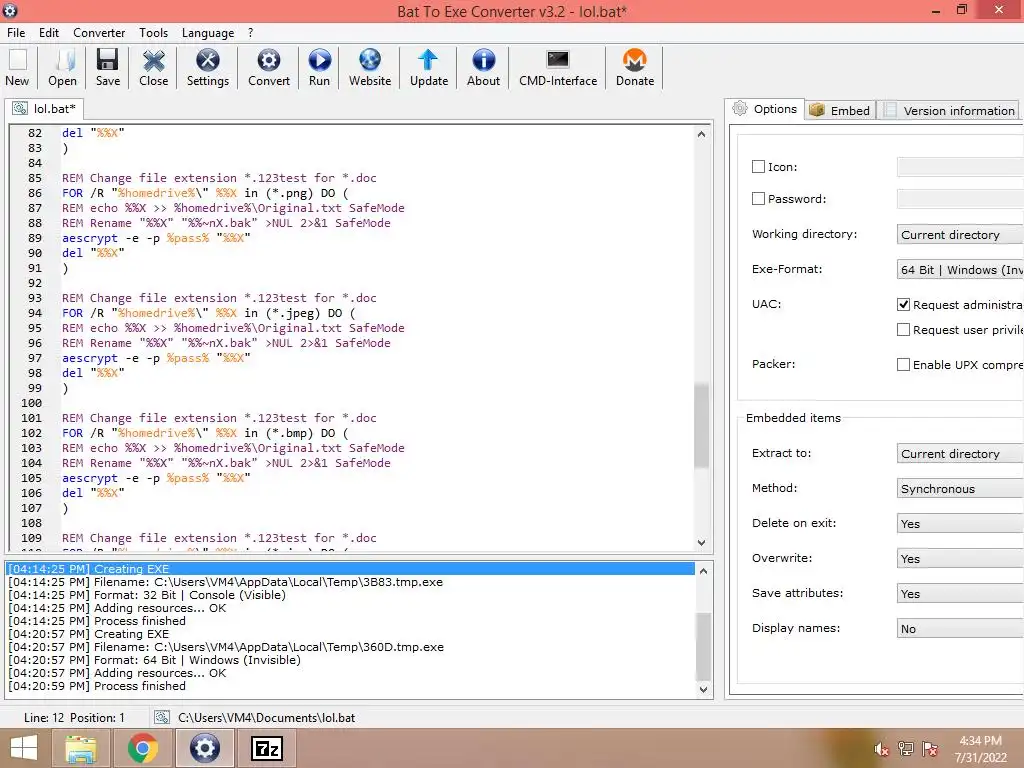Click the editor vertical scrollbar thumb
This screenshot has width=1024, height=768.
pyautogui.click(x=701, y=426)
